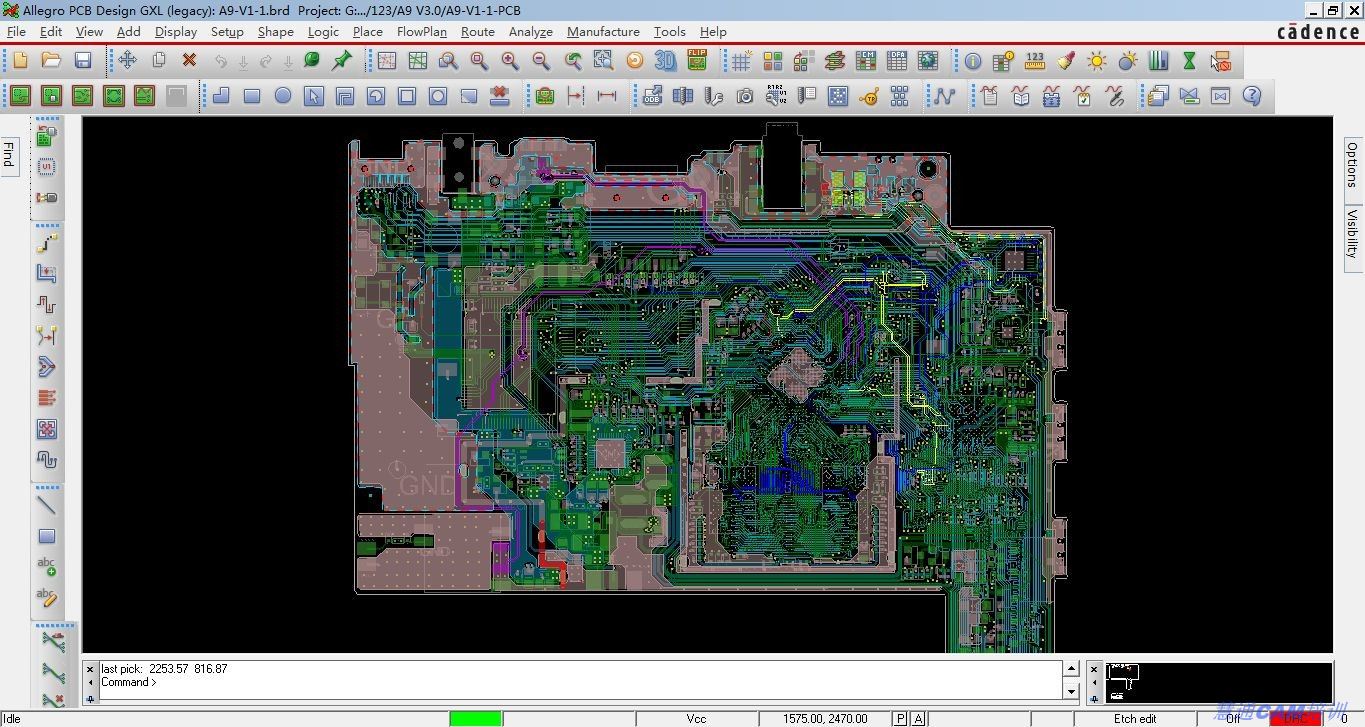The height and width of the screenshot is (727, 1365).
Task: Click the Help question mark icon
Action: (1251, 96)
